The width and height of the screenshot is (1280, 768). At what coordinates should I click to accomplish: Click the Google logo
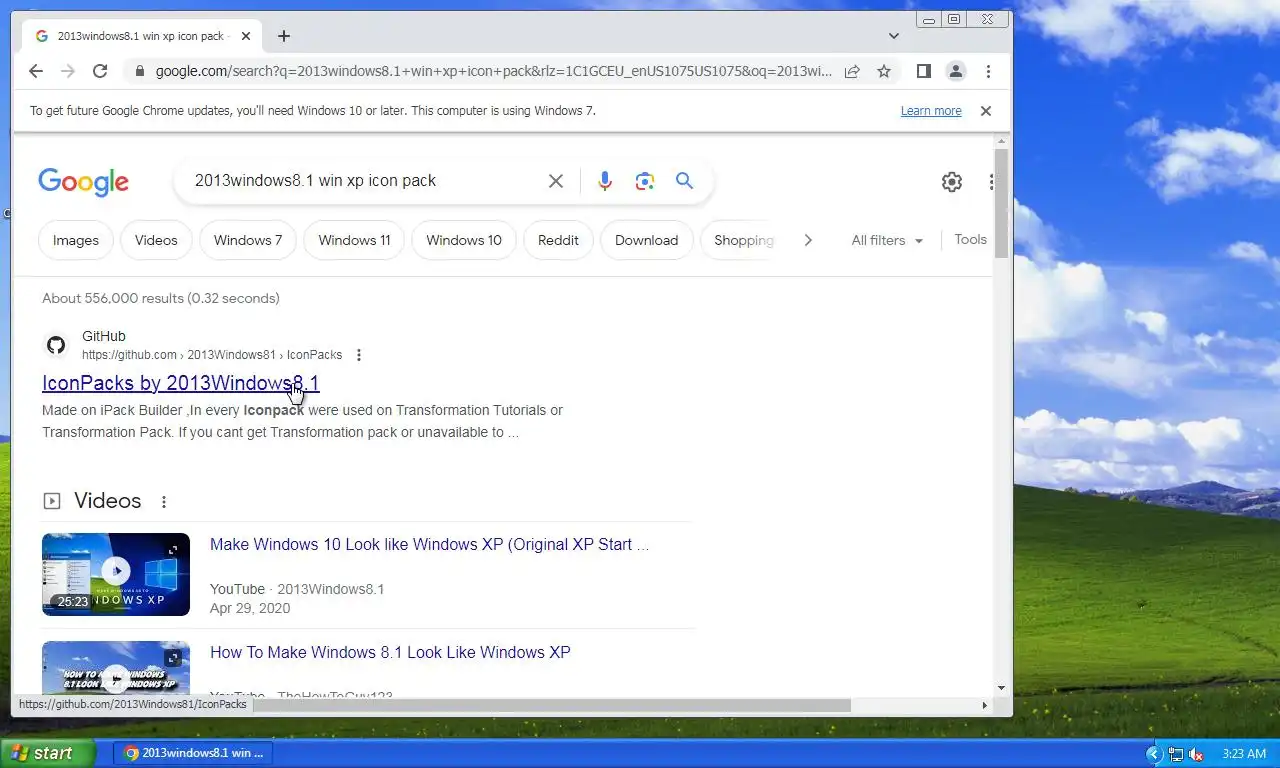point(84,181)
